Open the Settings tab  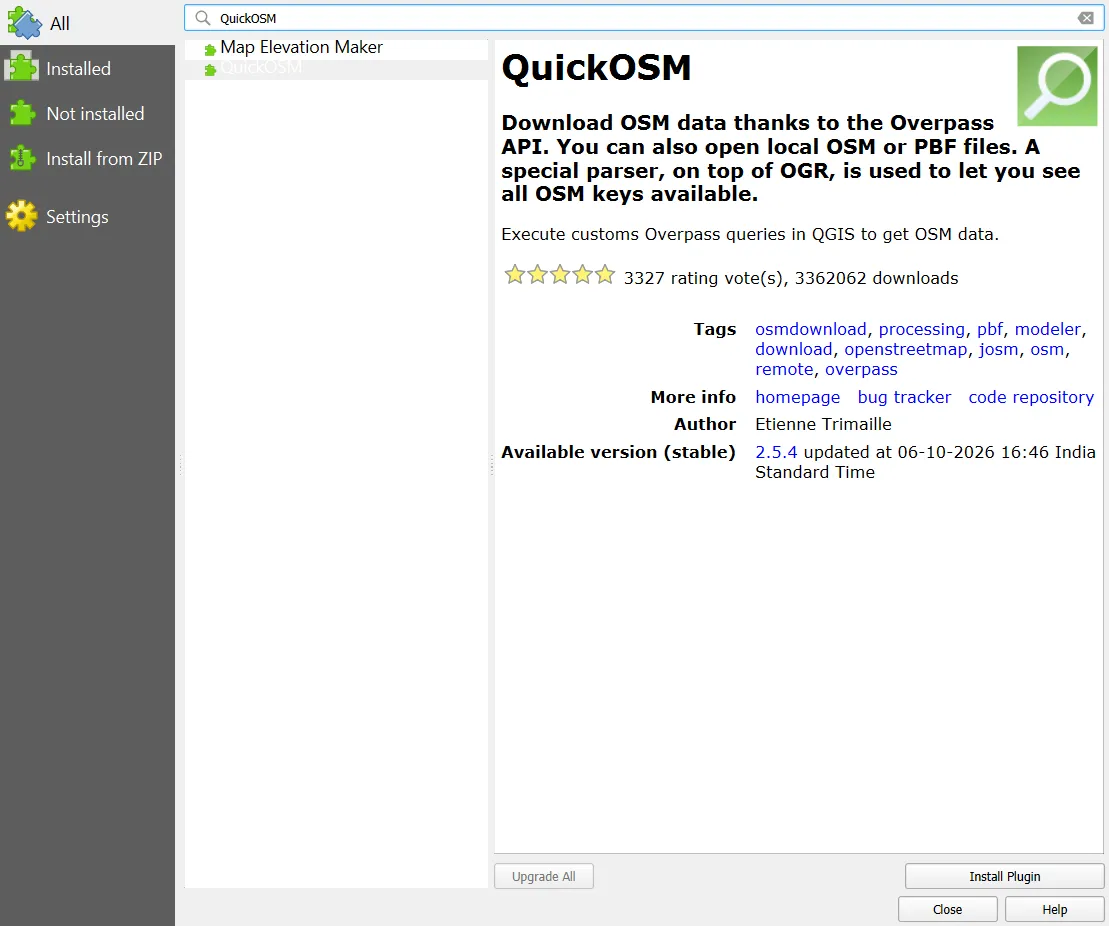click(x=87, y=216)
